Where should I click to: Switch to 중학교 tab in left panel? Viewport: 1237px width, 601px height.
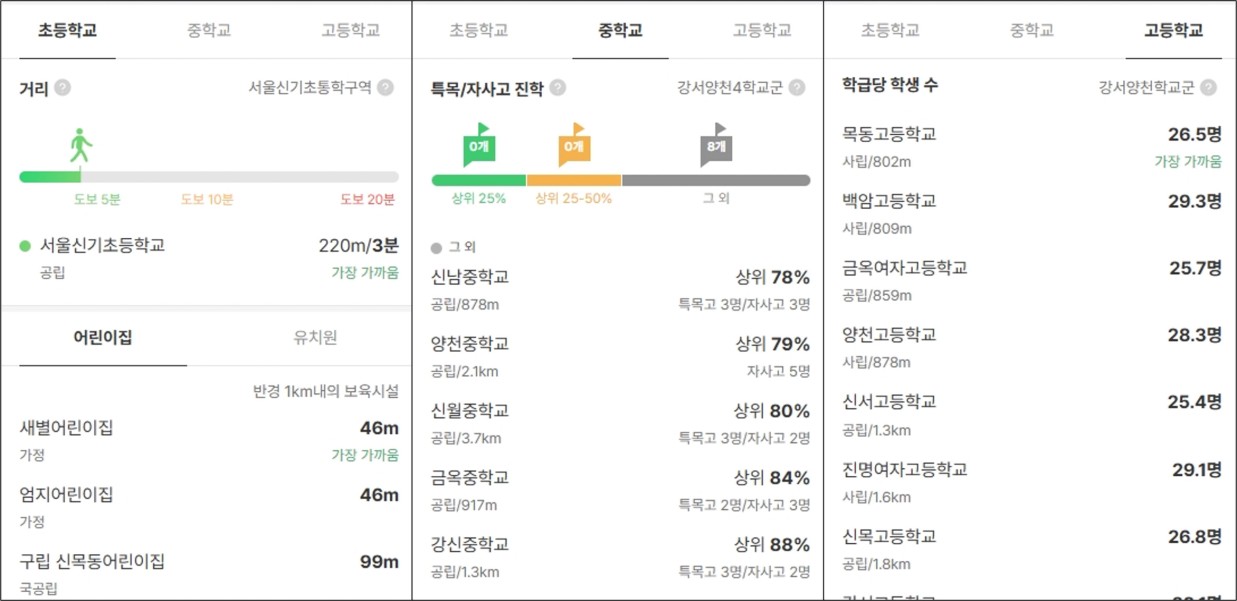[209, 30]
